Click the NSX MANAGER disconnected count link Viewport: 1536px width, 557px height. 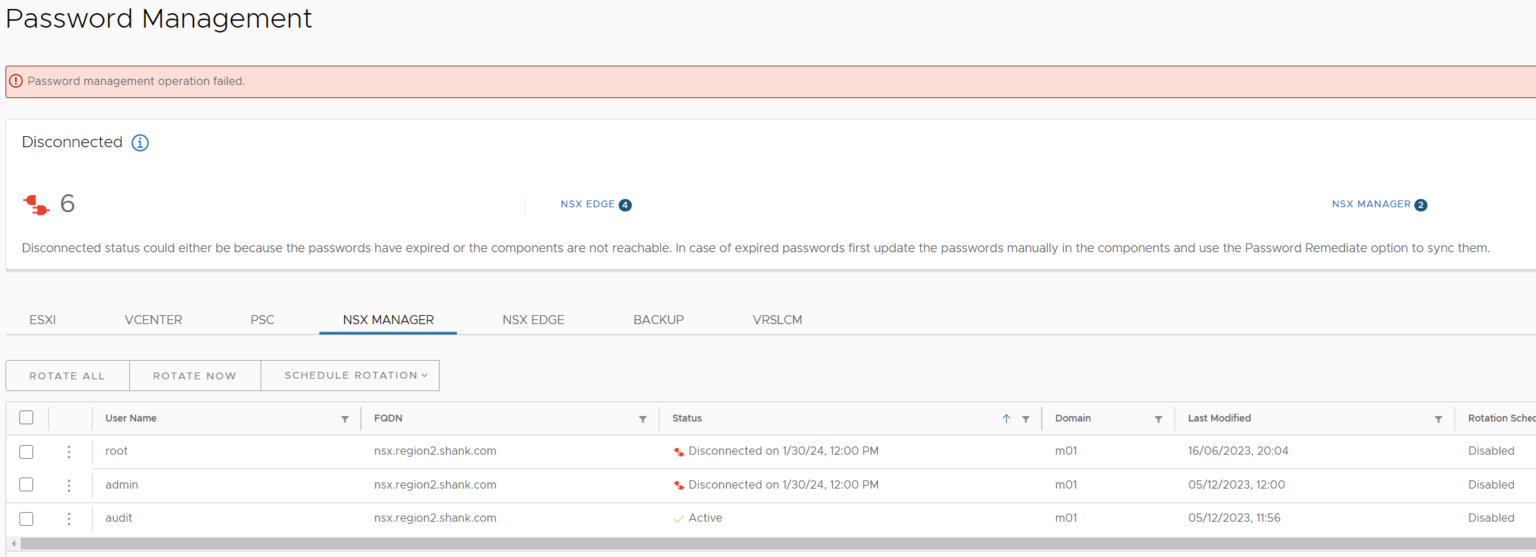(1378, 204)
